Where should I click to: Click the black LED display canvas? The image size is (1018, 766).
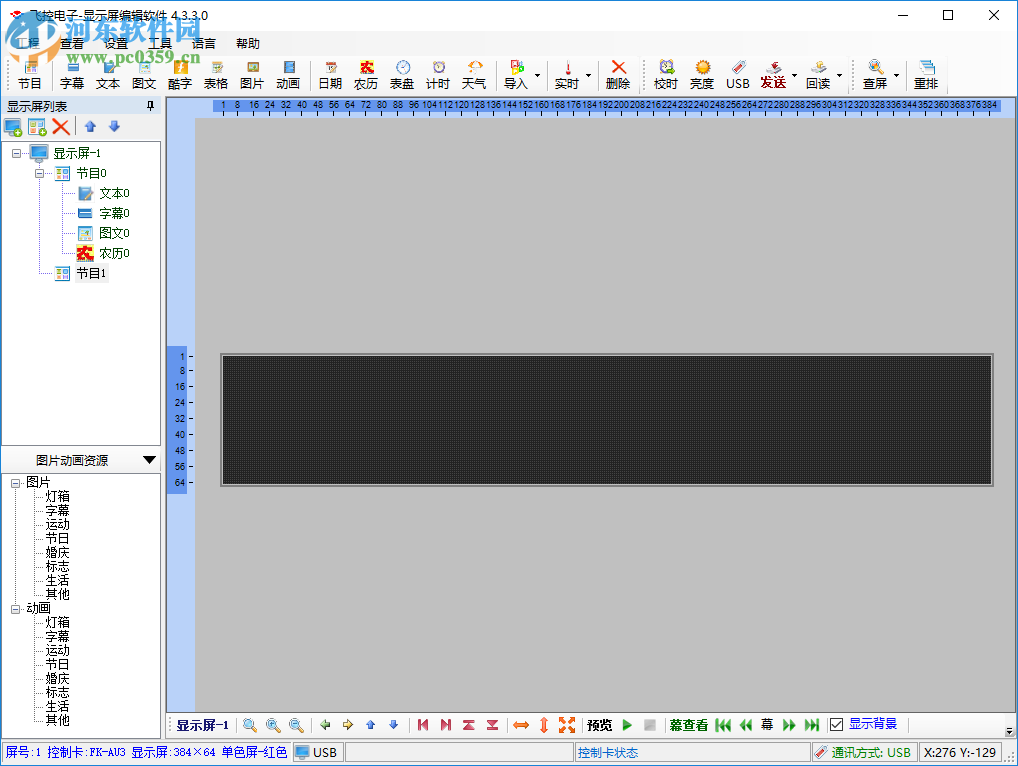[607, 420]
